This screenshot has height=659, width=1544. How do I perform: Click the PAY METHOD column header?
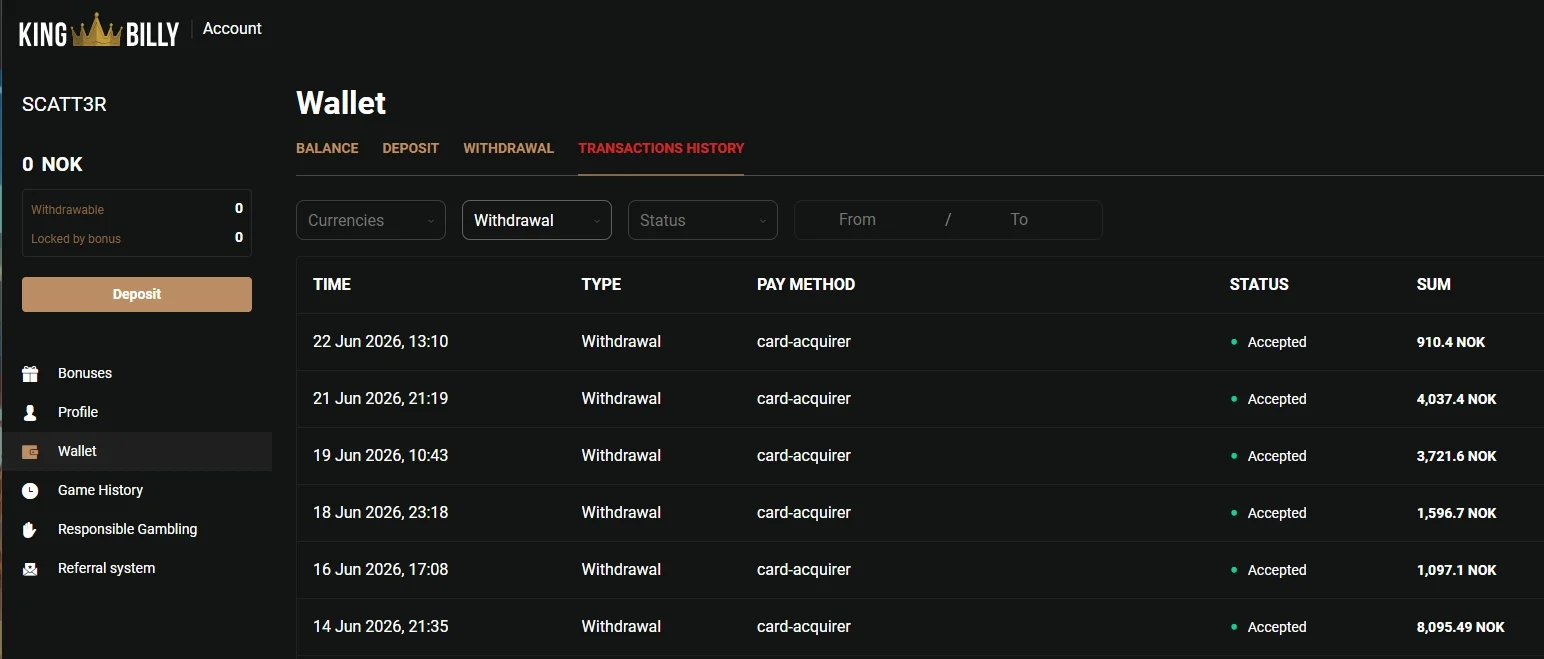pyautogui.click(x=806, y=284)
